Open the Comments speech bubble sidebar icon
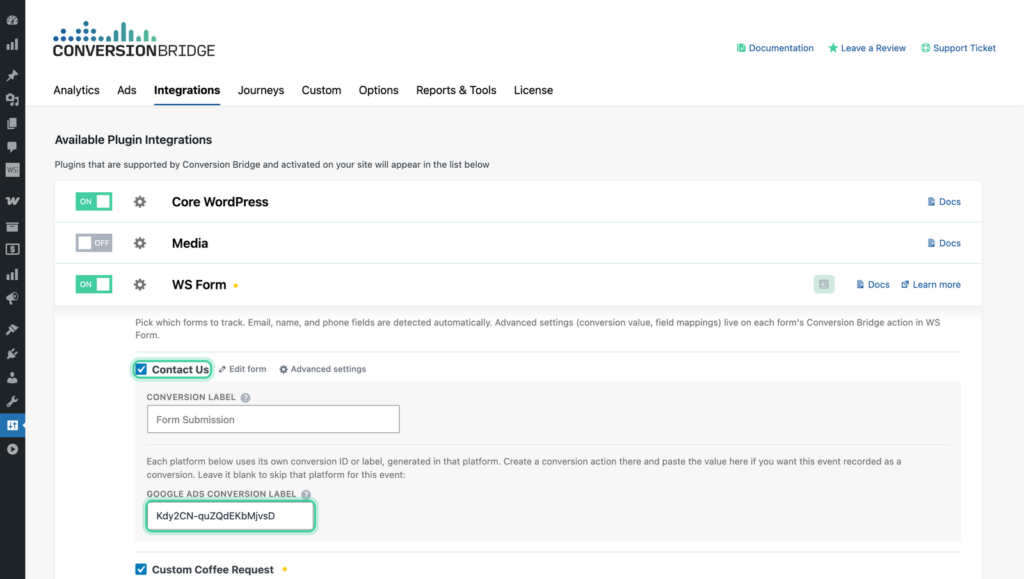 click(x=12, y=147)
